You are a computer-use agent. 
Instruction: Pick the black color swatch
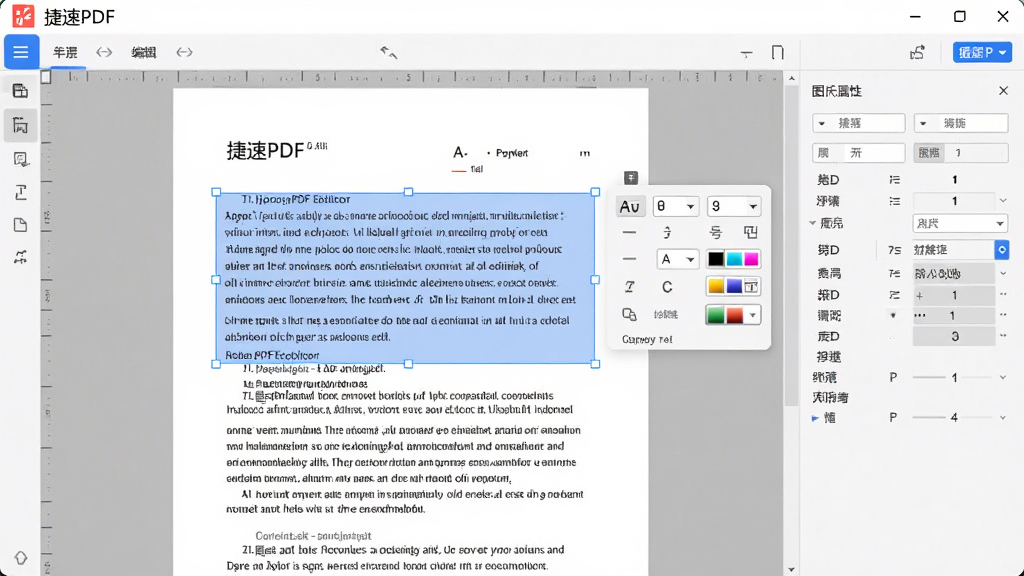(x=716, y=259)
